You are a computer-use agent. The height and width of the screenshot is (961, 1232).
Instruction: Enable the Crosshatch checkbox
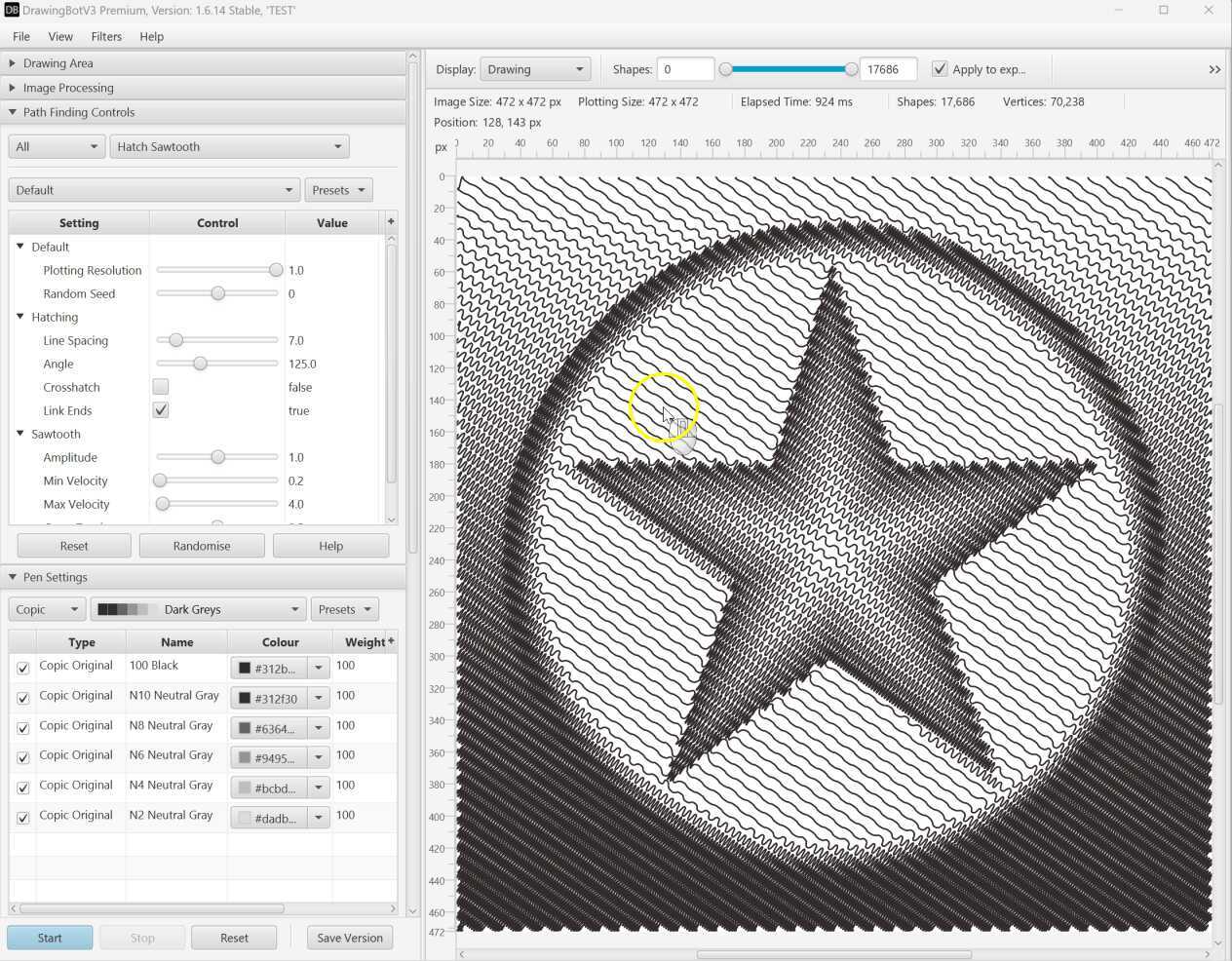pos(161,387)
